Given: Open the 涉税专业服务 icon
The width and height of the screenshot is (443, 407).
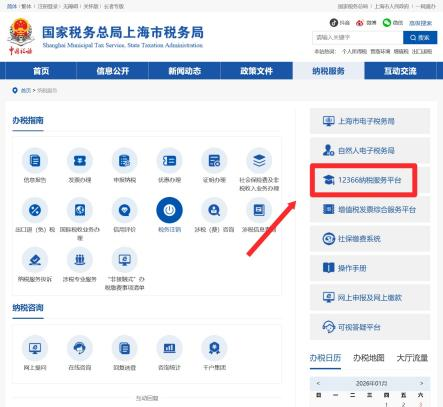Looking at the screenshot, I should coord(80,260).
